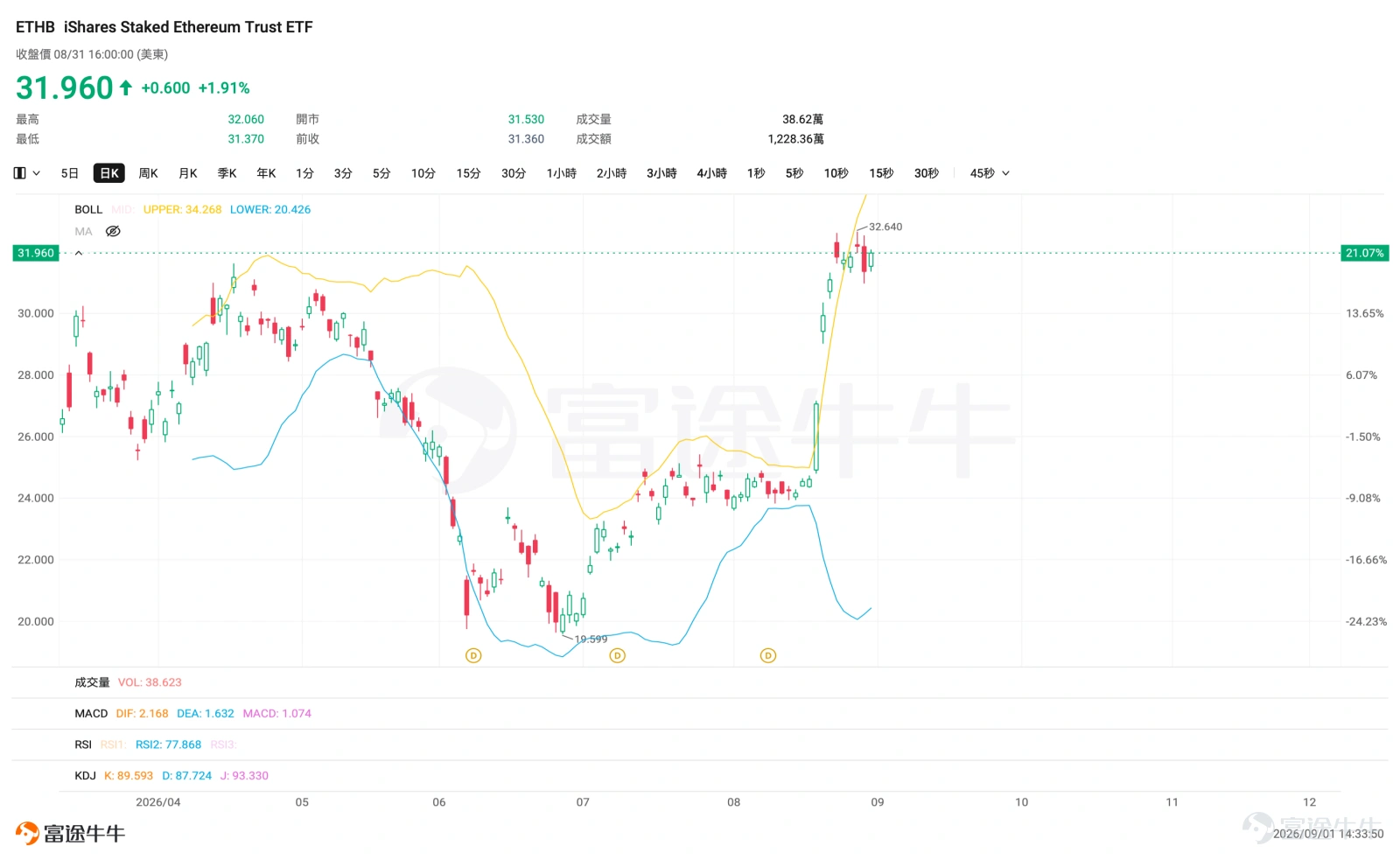This screenshot has height=860, width=1400.
Task: Switch to 5分 interval
Action: pyautogui.click(x=381, y=173)
